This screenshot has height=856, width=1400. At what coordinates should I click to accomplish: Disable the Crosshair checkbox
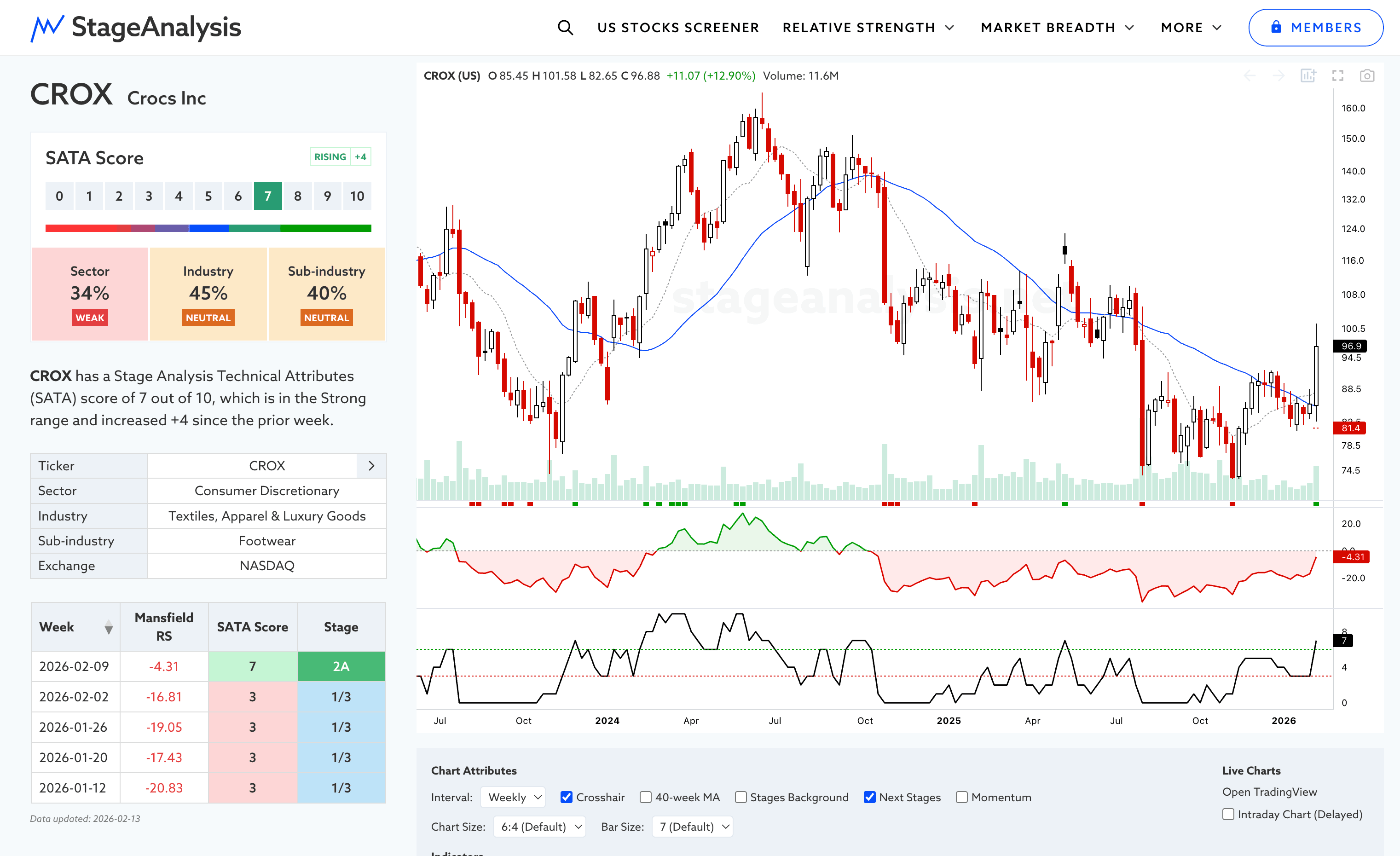coord(566,797)
